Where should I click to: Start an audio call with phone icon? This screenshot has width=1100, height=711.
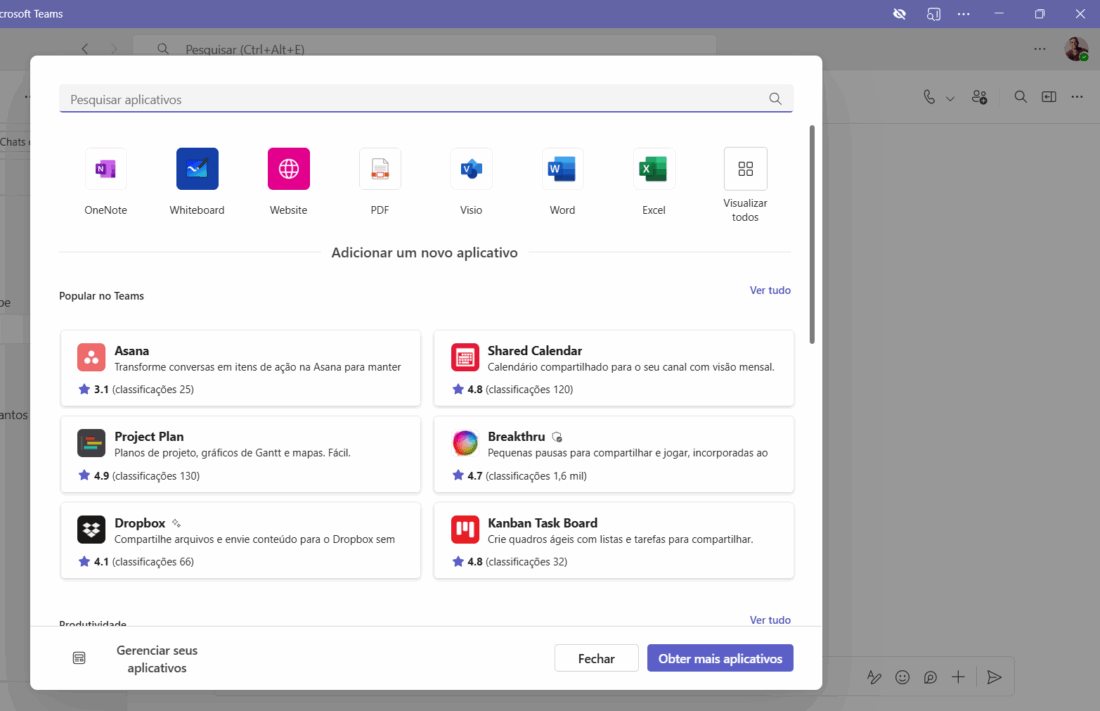click(x=929, y=97)
